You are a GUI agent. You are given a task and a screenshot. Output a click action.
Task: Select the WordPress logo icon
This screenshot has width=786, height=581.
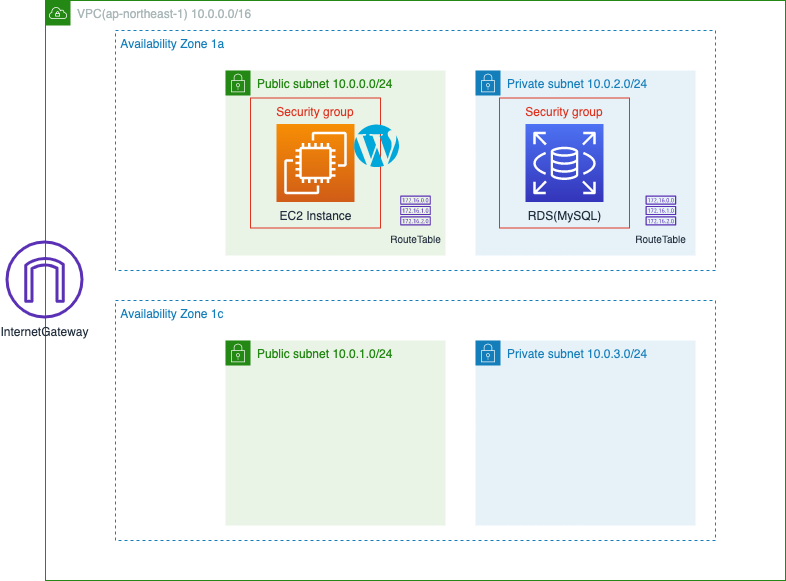(376, 146)
